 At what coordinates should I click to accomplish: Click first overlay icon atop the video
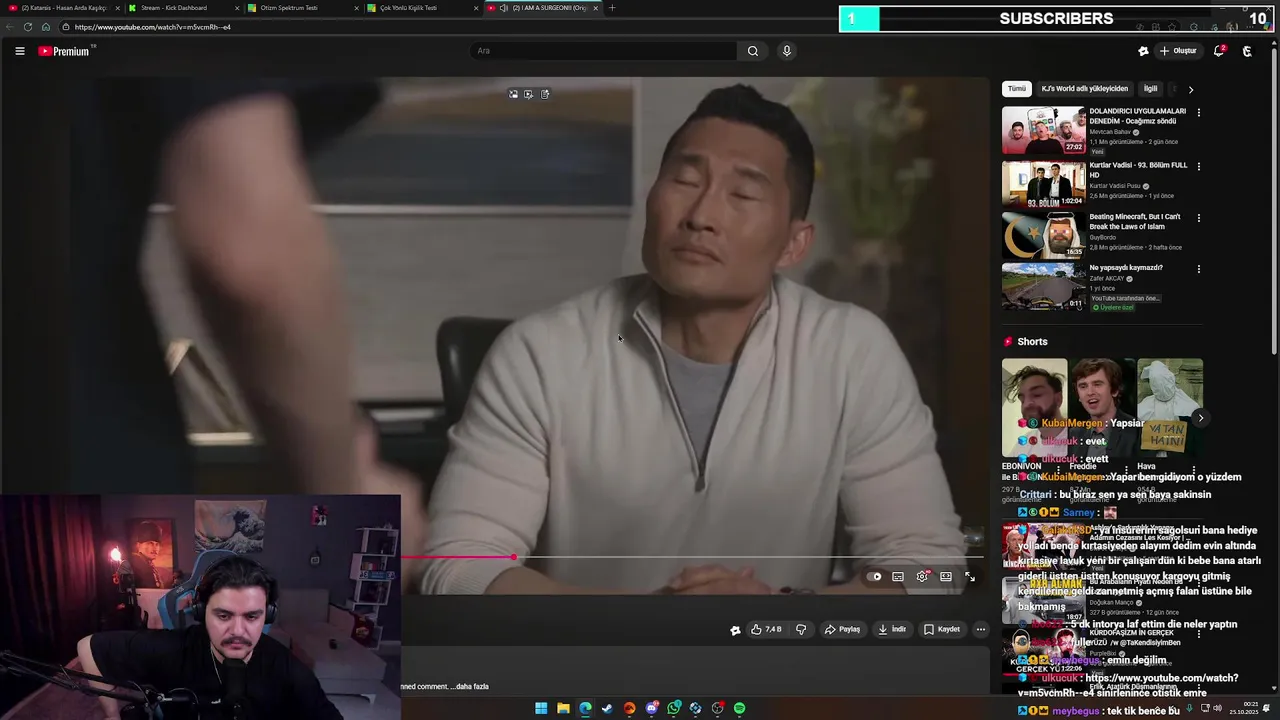click(x=513, y=94)
